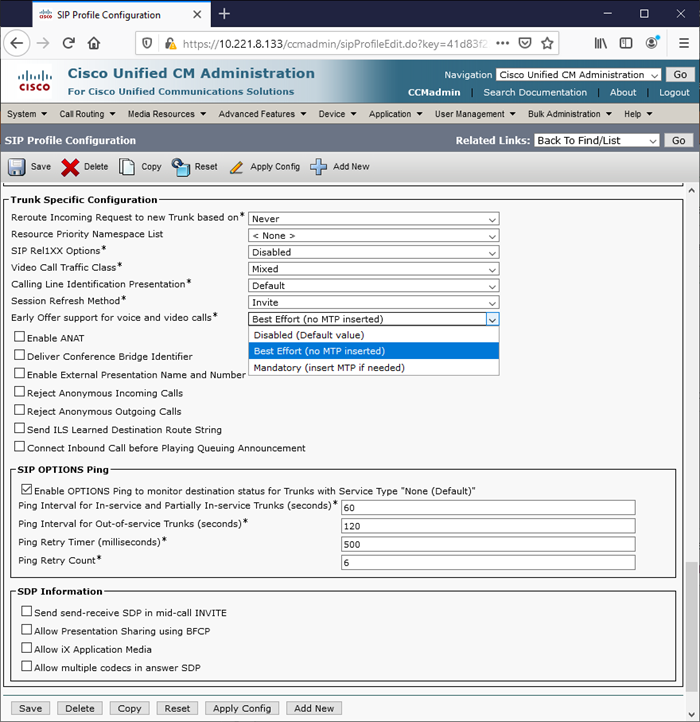The width and height of the screenshot is (700, 722).
Task: Click the Ping Retry Count input field
Action: point(488,563)
